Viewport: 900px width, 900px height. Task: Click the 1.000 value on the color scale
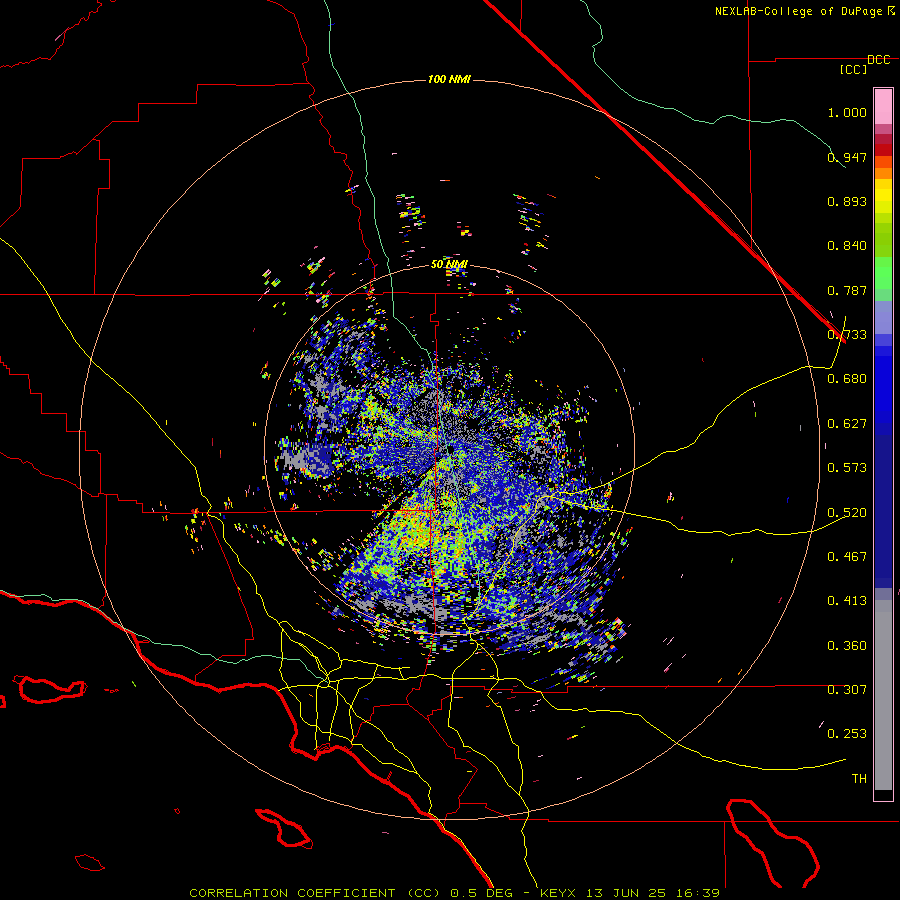click(847, 112)
